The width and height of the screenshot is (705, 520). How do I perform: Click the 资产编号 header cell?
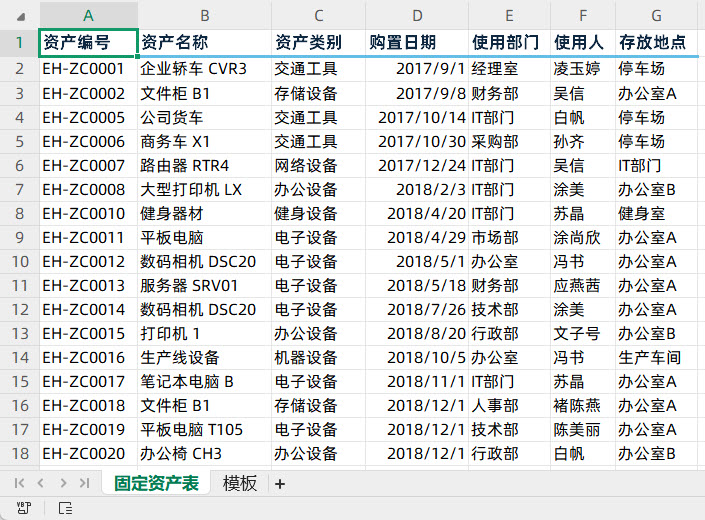(88, 42)
